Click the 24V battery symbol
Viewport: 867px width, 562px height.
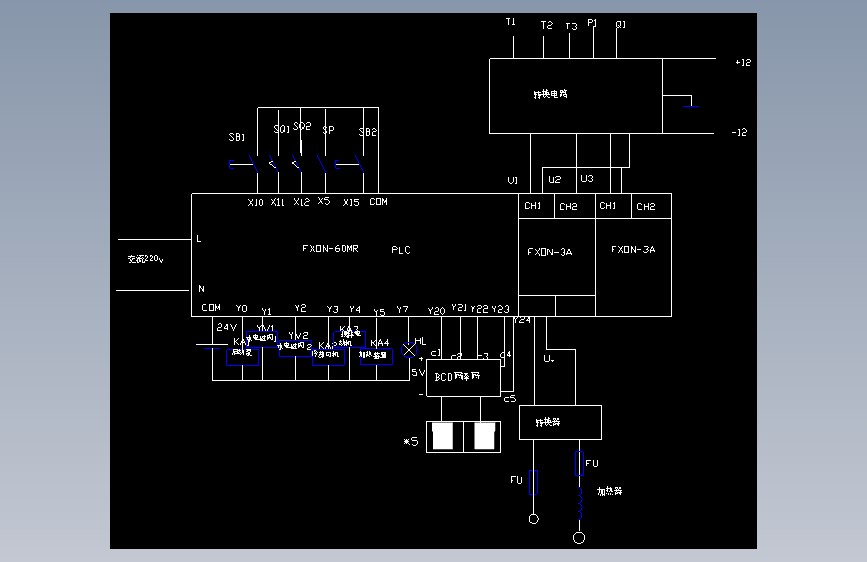click(212, 346)
